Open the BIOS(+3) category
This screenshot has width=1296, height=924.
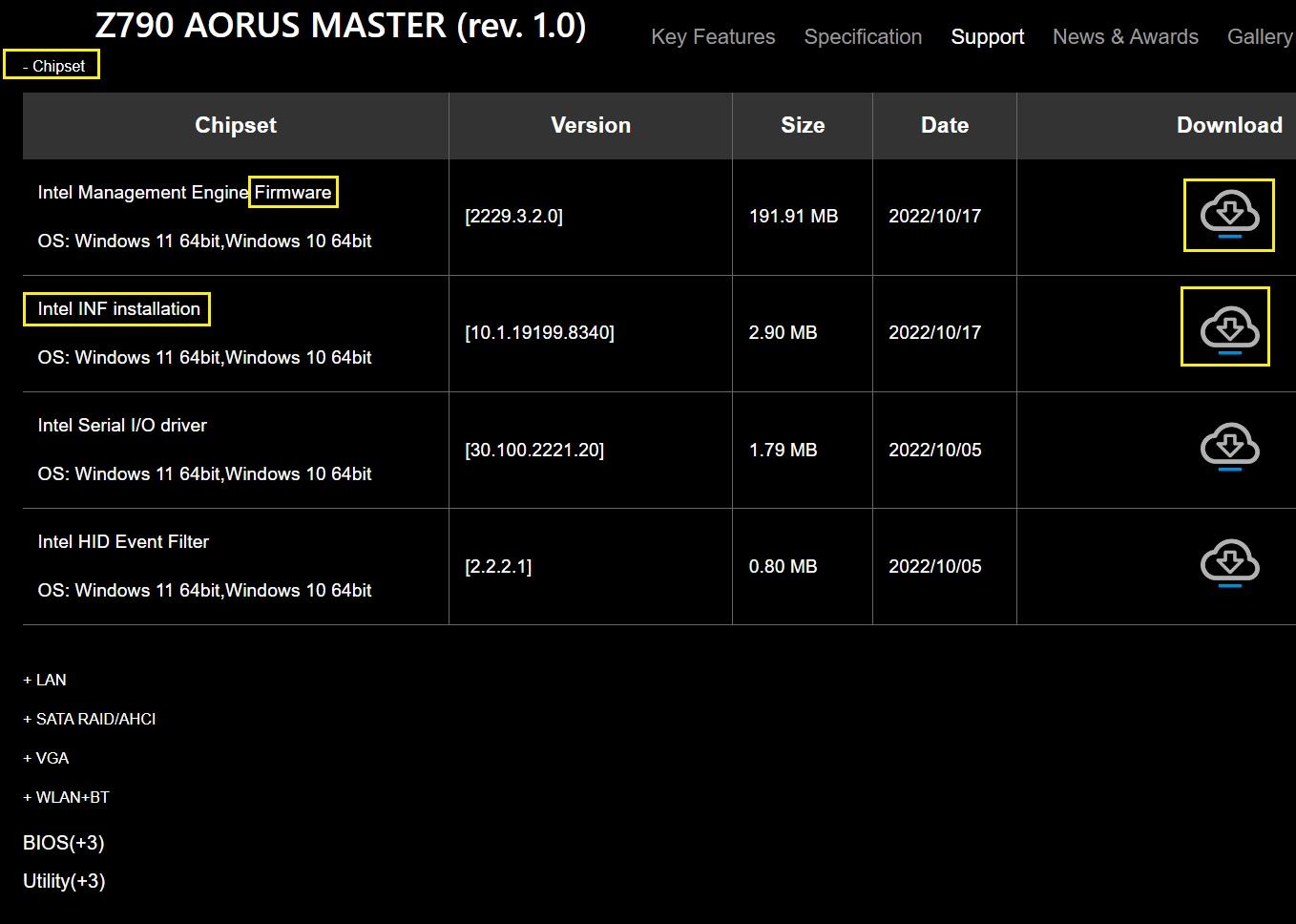64,843
